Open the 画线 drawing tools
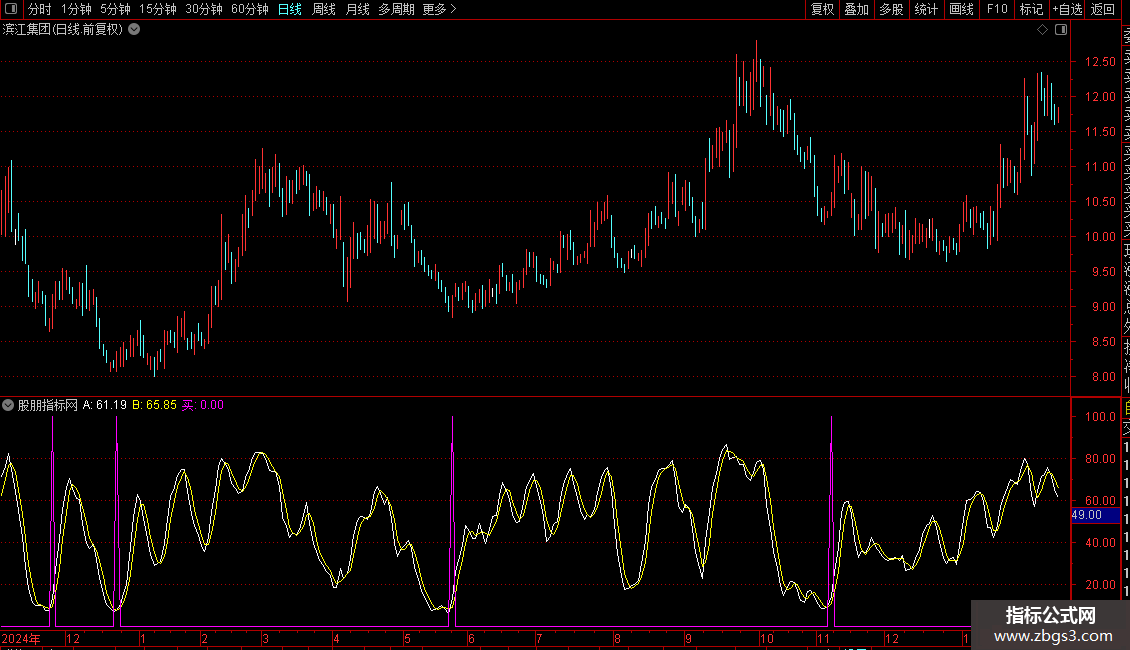The width and height of the screenshot is (1130, 650). (961, 9)
